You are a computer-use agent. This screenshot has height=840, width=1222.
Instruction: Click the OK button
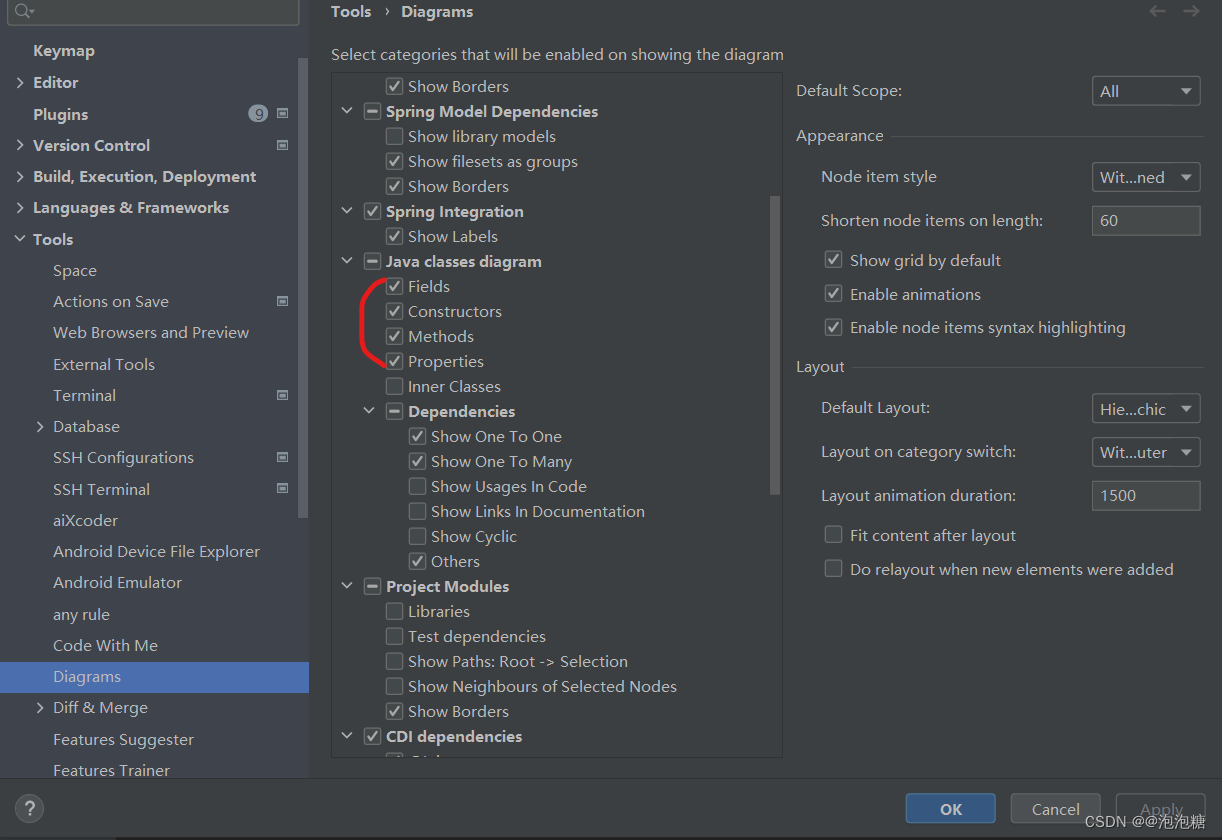(x=950, y=808)
